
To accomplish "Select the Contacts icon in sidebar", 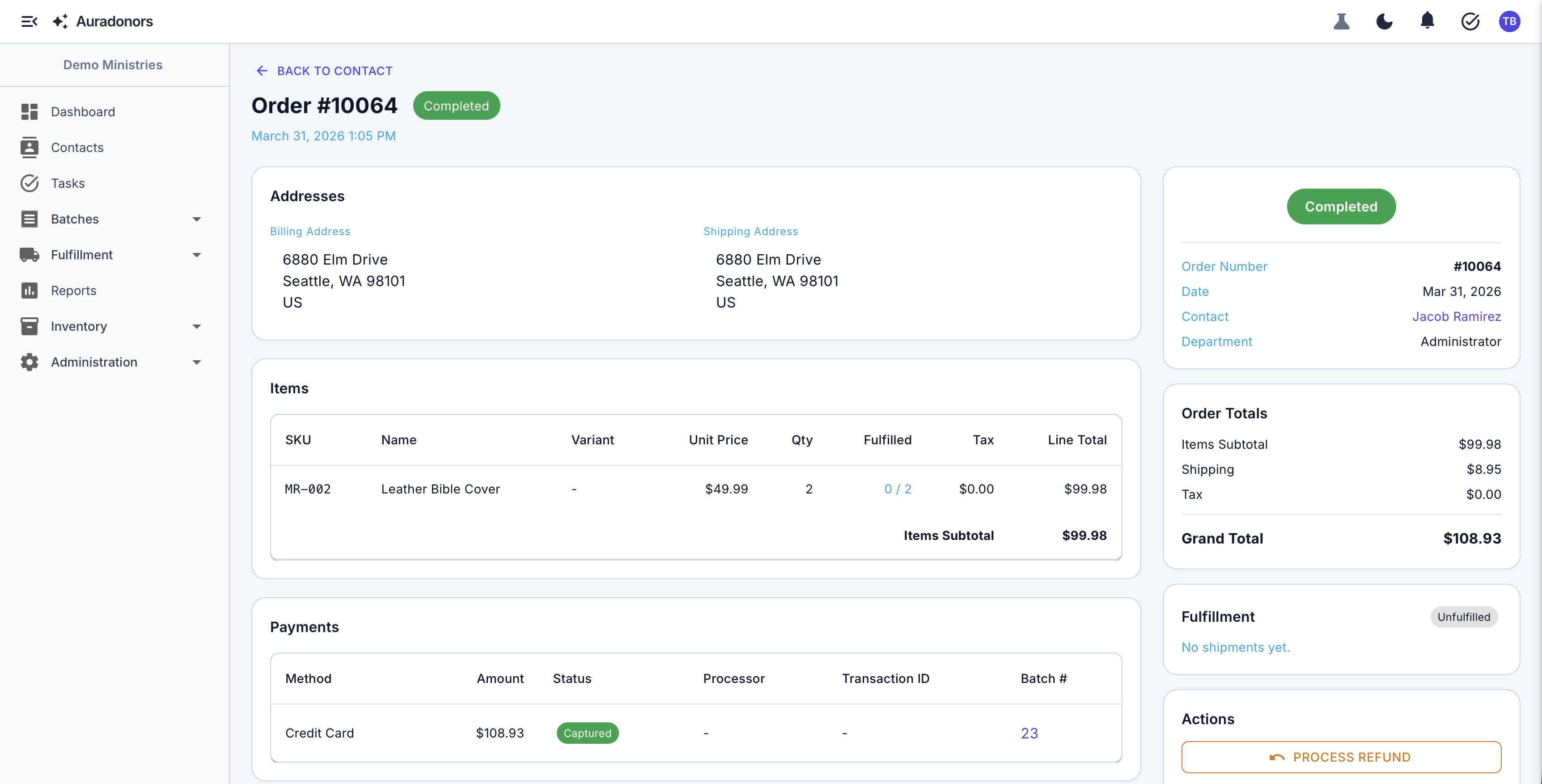I will point(30,147).
